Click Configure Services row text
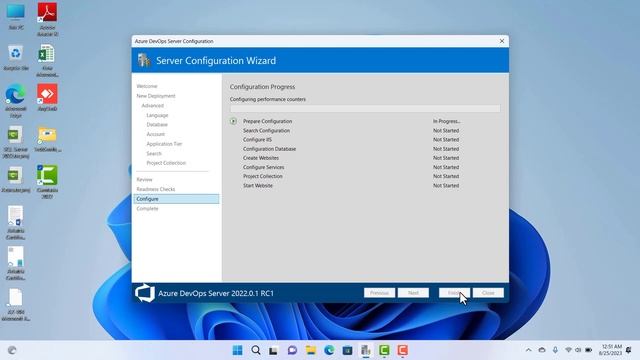The width and height of the screenshot is (640, 360). point(263,167)
